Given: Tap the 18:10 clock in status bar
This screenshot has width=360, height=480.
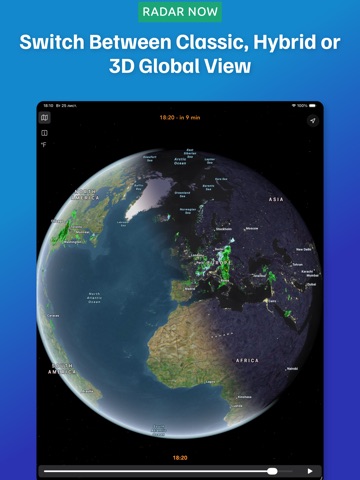Looking at the screenshot, I should click(48, 106).
